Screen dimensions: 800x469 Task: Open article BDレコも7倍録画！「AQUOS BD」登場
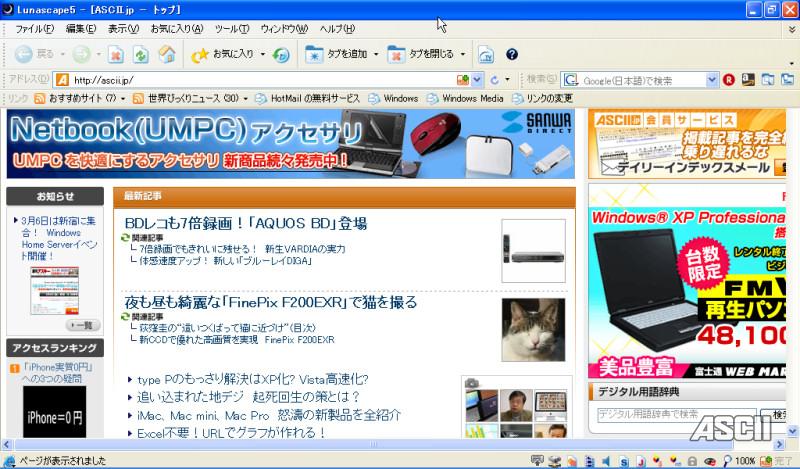(x=246, y=223)
